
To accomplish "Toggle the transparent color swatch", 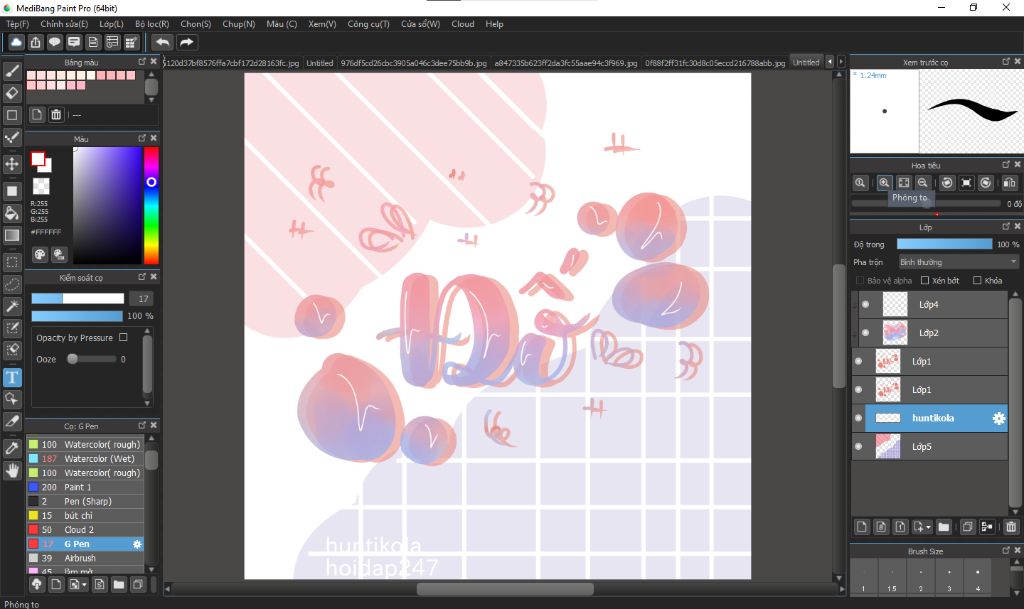I will pyautogui.click(x=41, y=187).
